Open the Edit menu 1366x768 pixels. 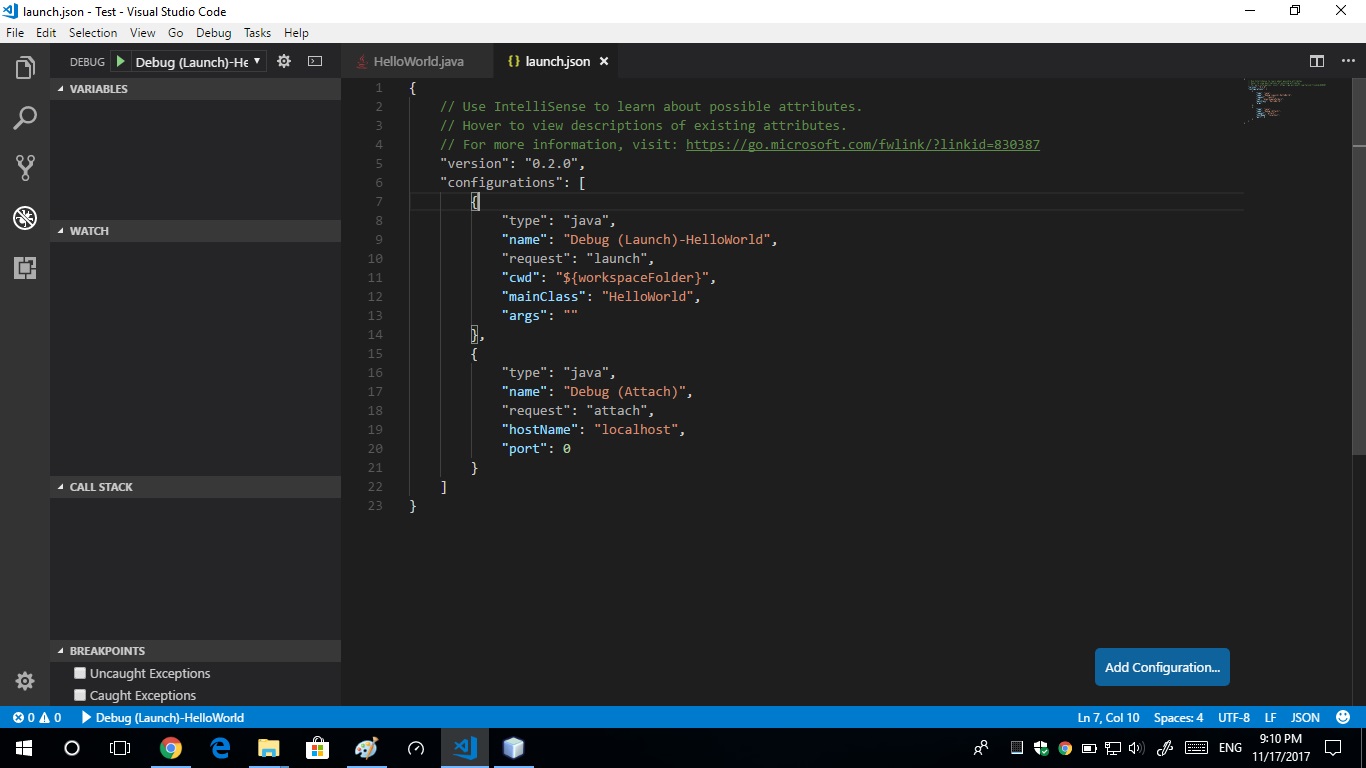tap(46, 33)
